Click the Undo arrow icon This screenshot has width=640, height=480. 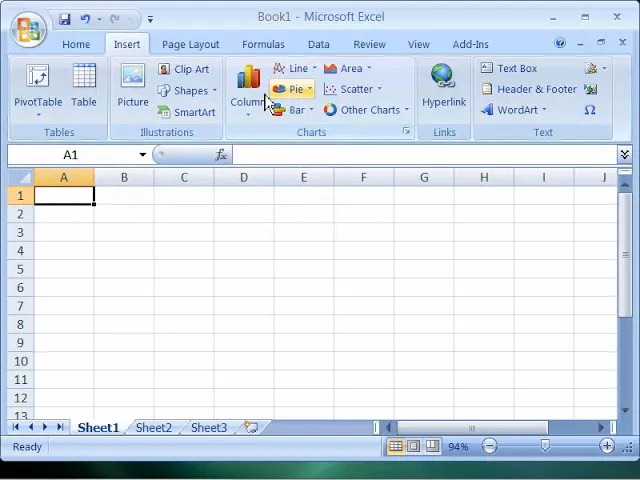[x=85, y=19]
